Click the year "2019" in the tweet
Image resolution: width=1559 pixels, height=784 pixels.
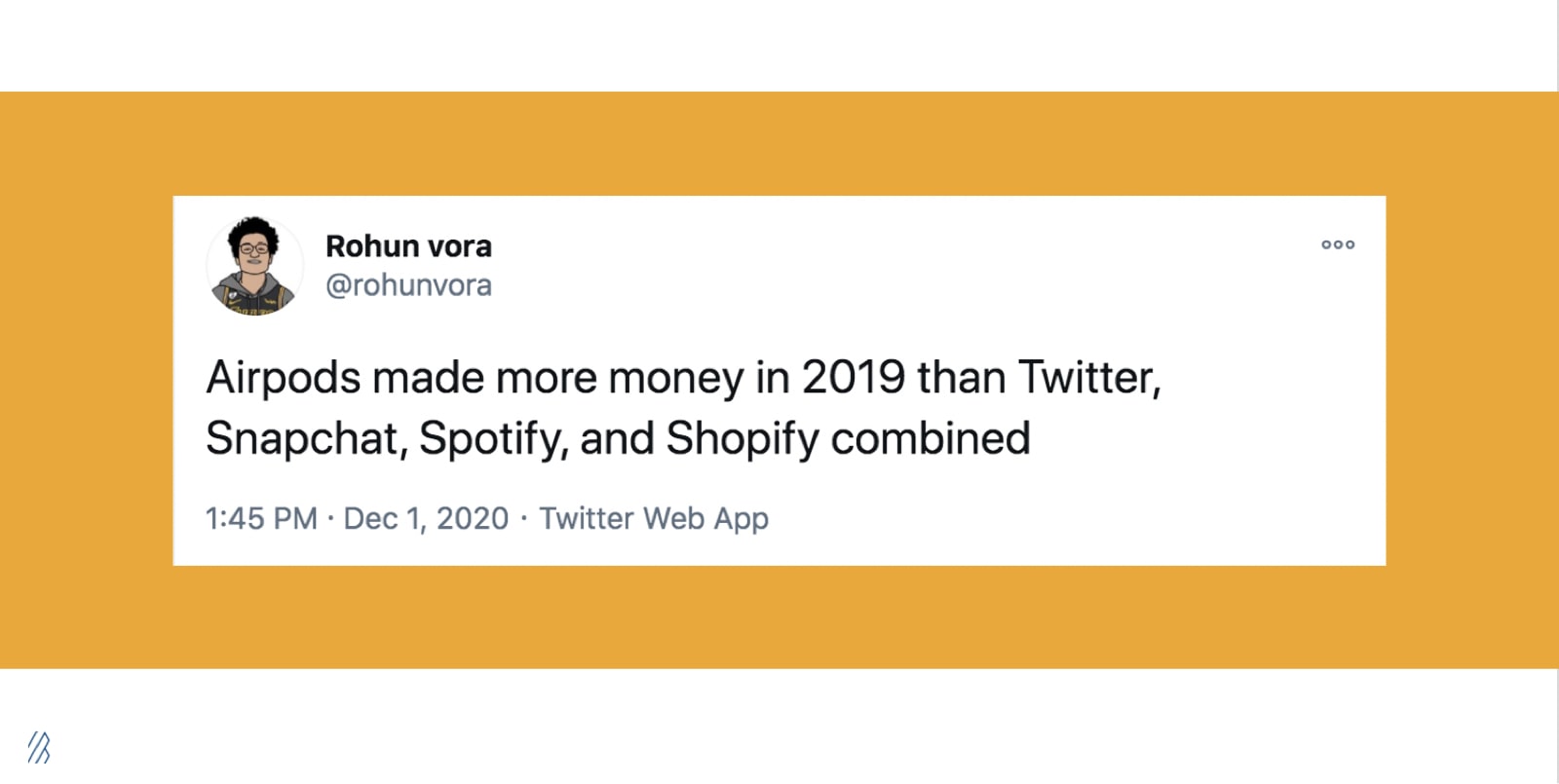[854, 378]
